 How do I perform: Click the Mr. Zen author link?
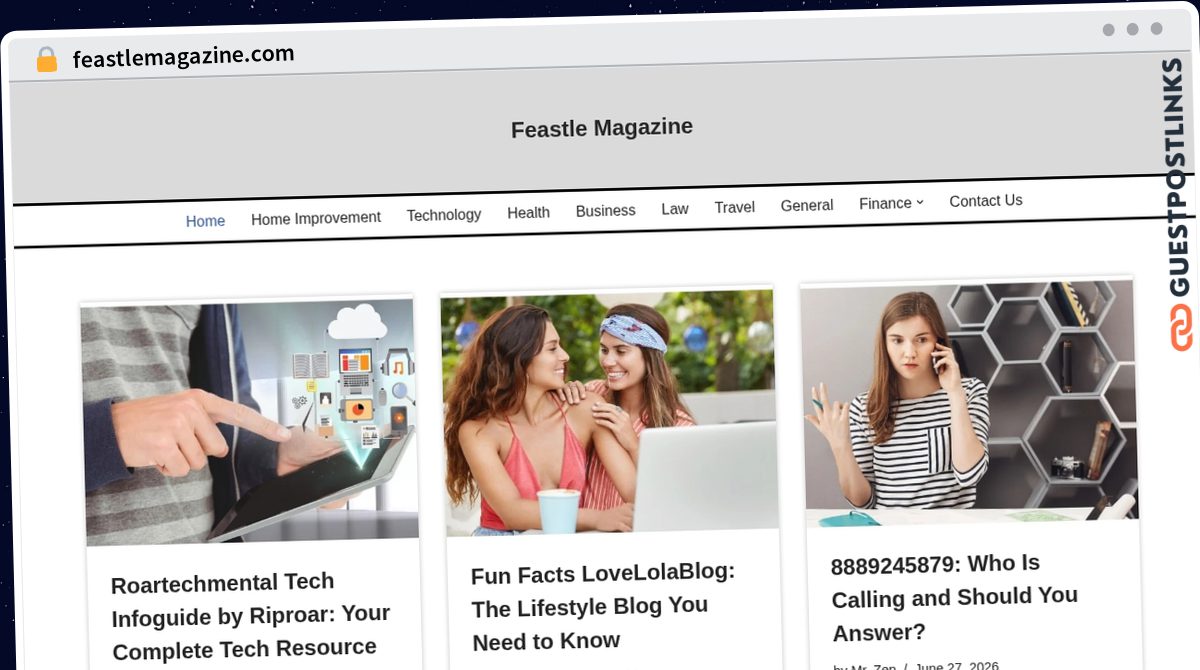click(873, 668)
